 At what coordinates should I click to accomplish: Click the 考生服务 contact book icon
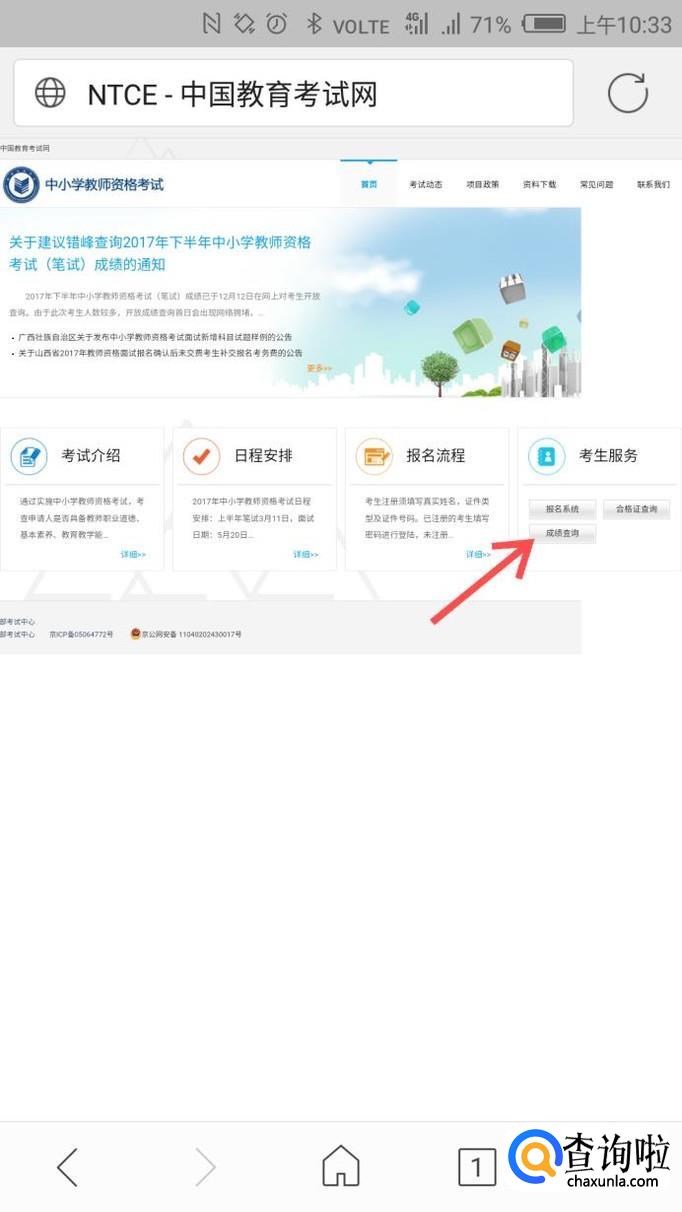tap(547, 456)
